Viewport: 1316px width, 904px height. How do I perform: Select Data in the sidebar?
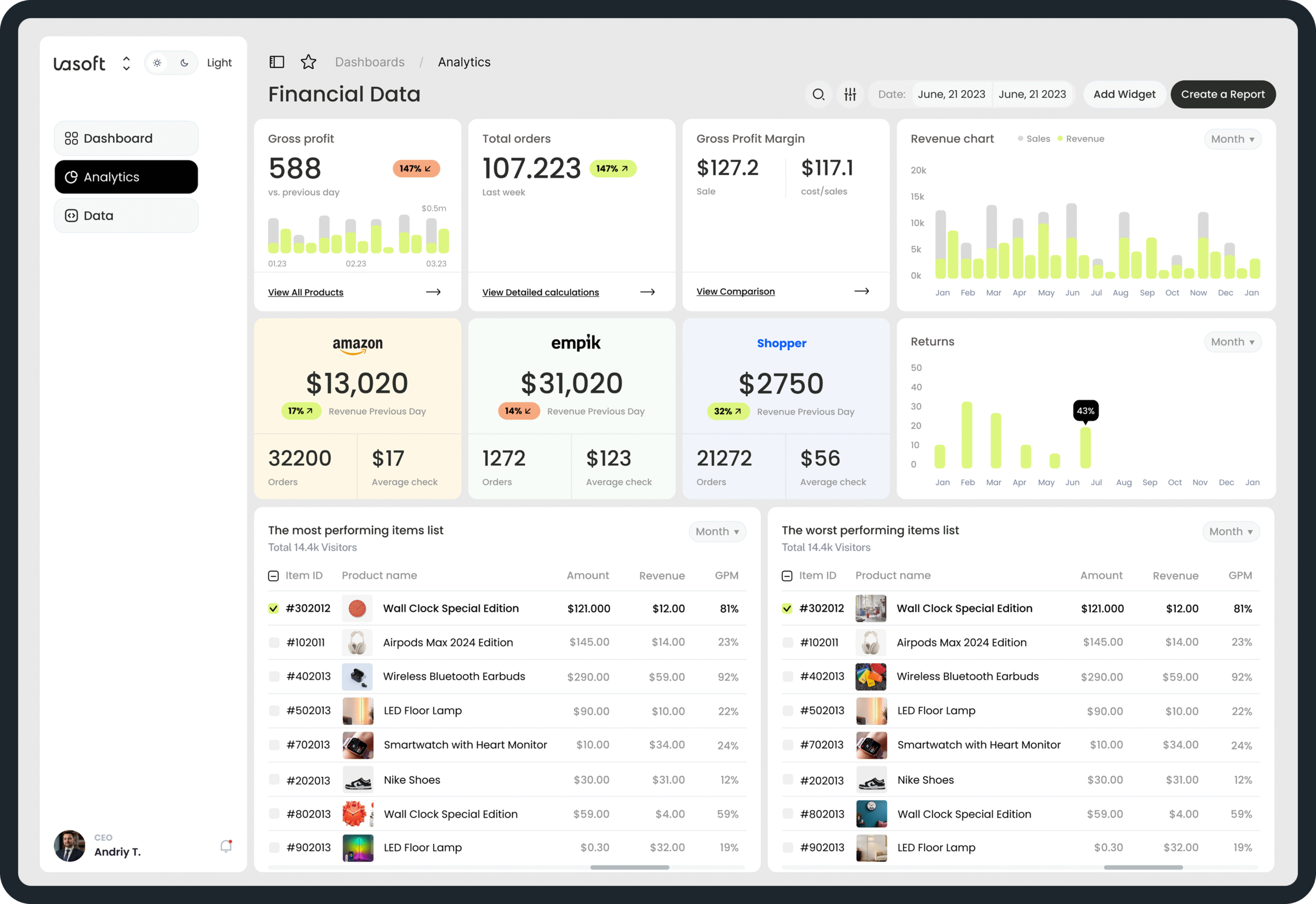pyautogui.click(x=126, y=215)
